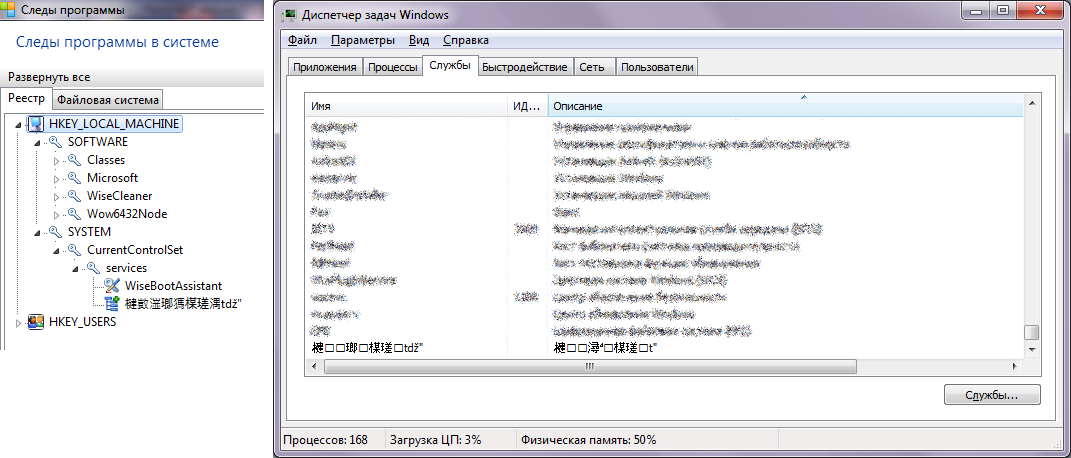Click the vertical scrollbar up arrow
The width and height of the screenshot is (1071, 458).
pos(1031,103)
